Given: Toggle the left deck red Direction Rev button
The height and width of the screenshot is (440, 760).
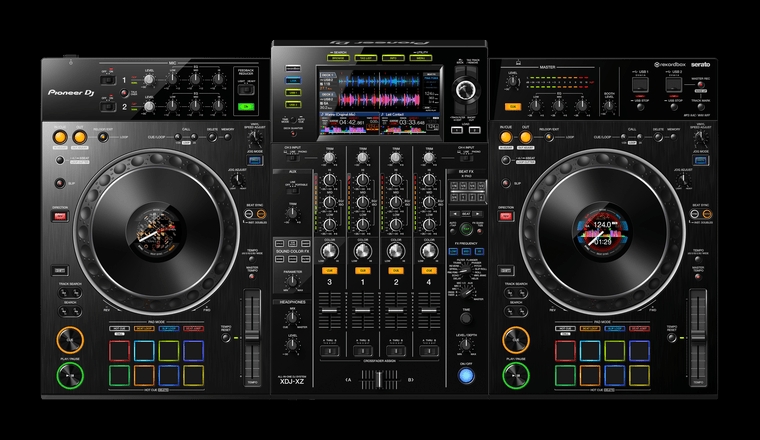Looking at the screenshot, I should pyautogui.click(x=59, y=215).
